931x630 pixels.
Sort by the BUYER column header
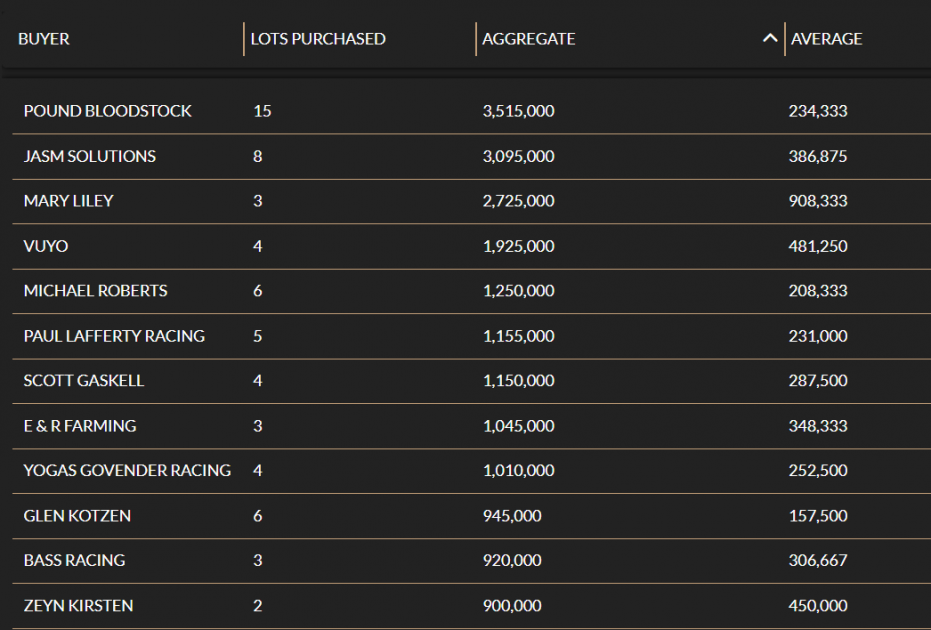pyautogui.click(x=44, y=39)
